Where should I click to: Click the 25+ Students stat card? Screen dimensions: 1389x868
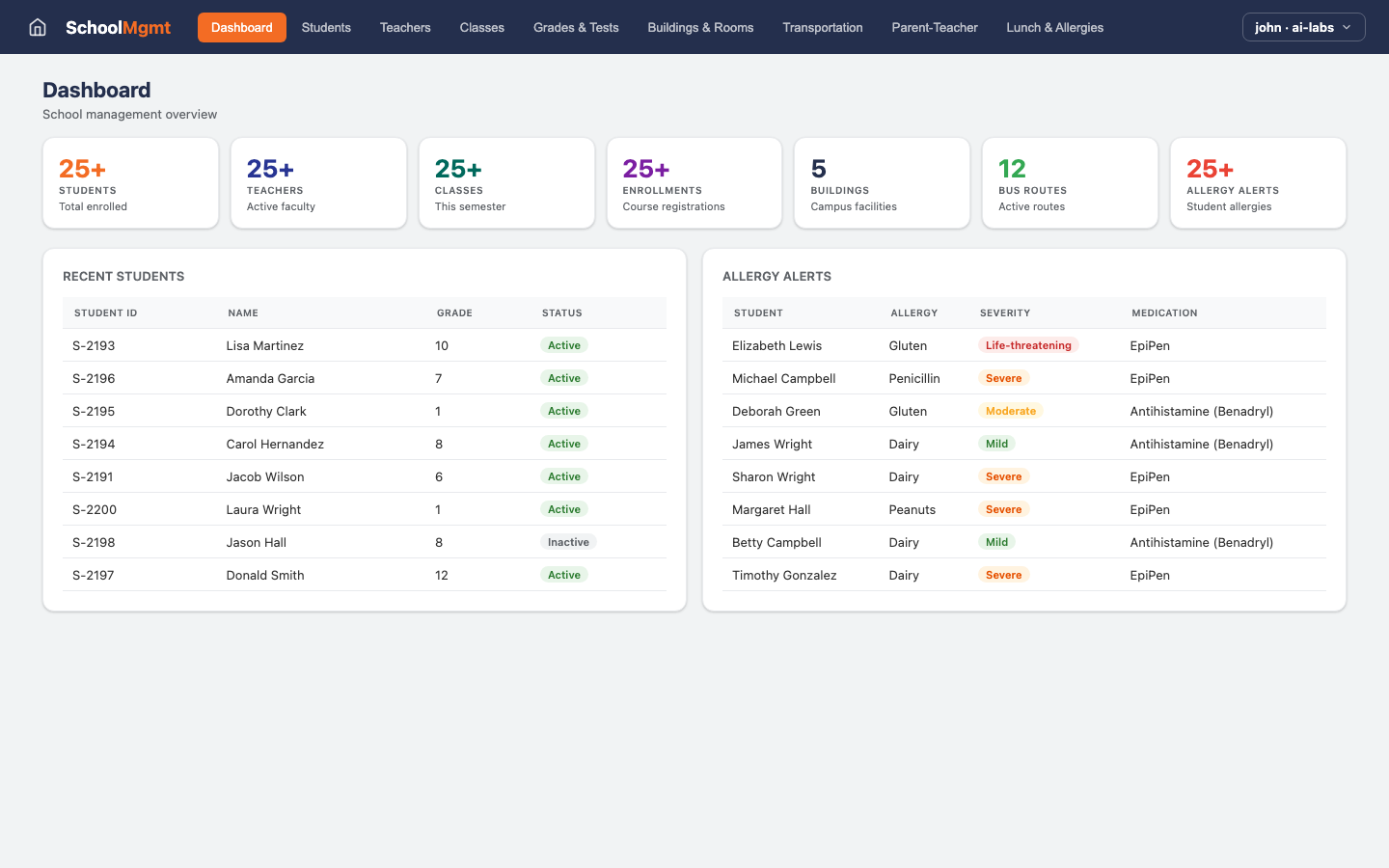click(x=130, y=183)
